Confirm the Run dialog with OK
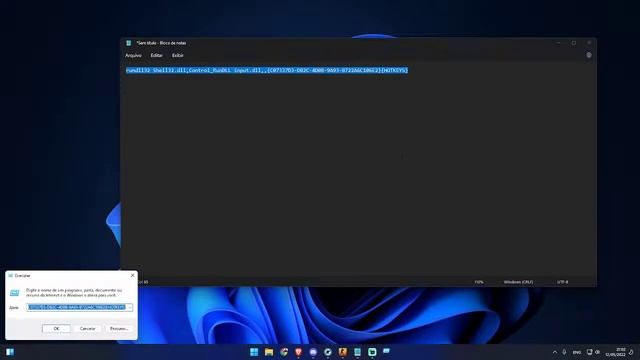 [x=56, y=329]
